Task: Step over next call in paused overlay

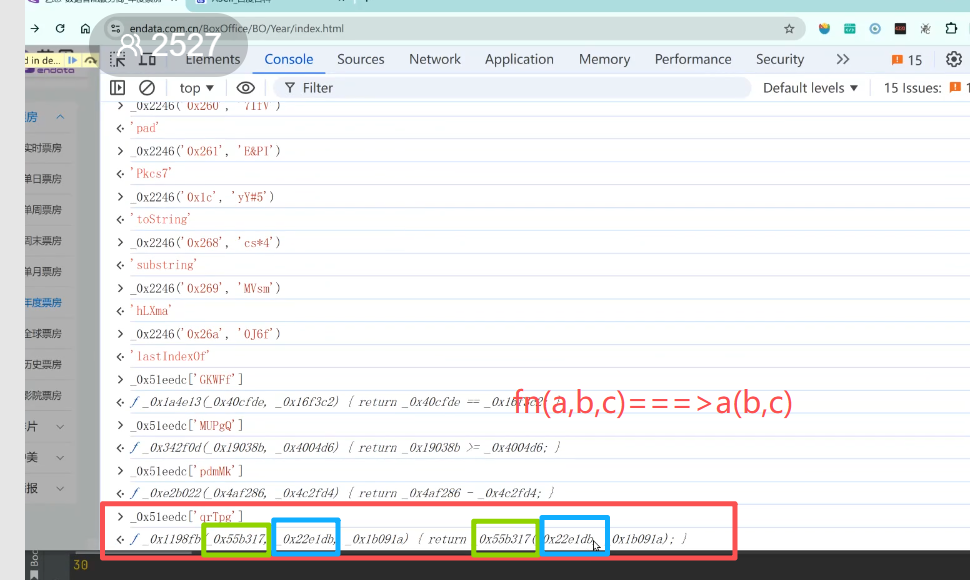Action: (90, 60)
